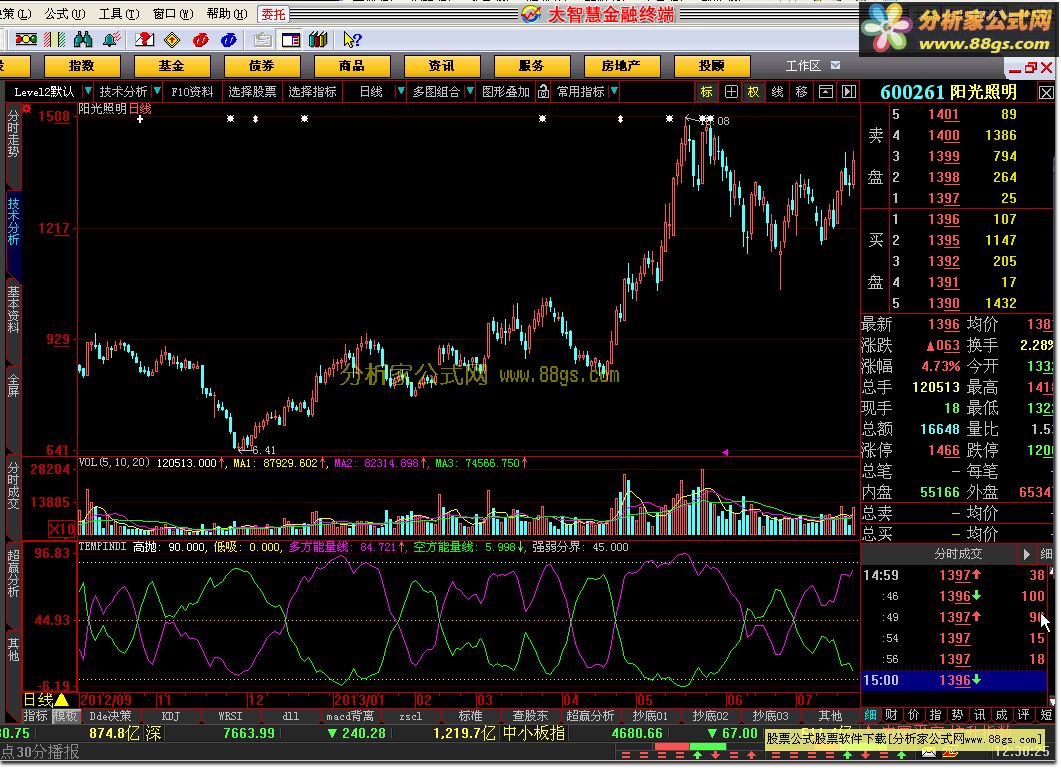The image size is (1061, 768).
Task: Click the cursor help question icon
Action: pyautogui.click(x=352, y=40)
